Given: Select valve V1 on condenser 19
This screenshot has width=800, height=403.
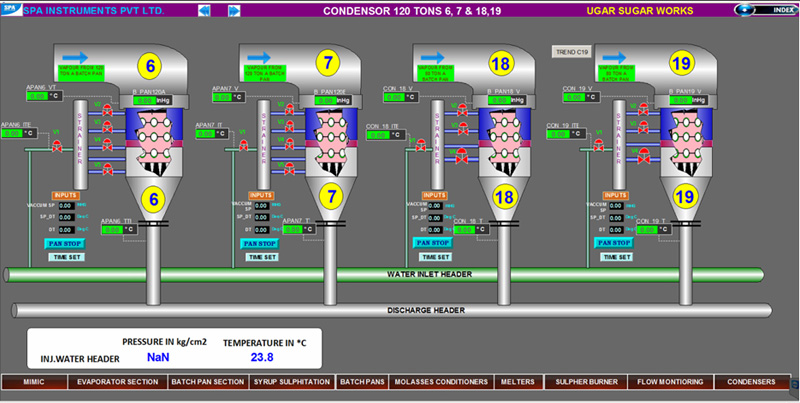Looking at the screenshot, I should [598, 146].
